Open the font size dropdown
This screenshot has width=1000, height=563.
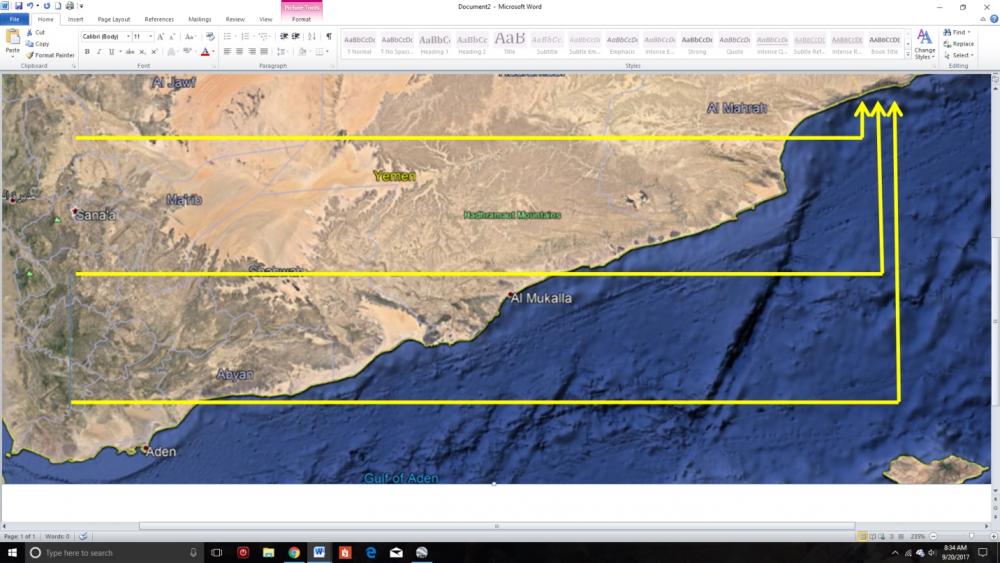(x=151, y=37)
